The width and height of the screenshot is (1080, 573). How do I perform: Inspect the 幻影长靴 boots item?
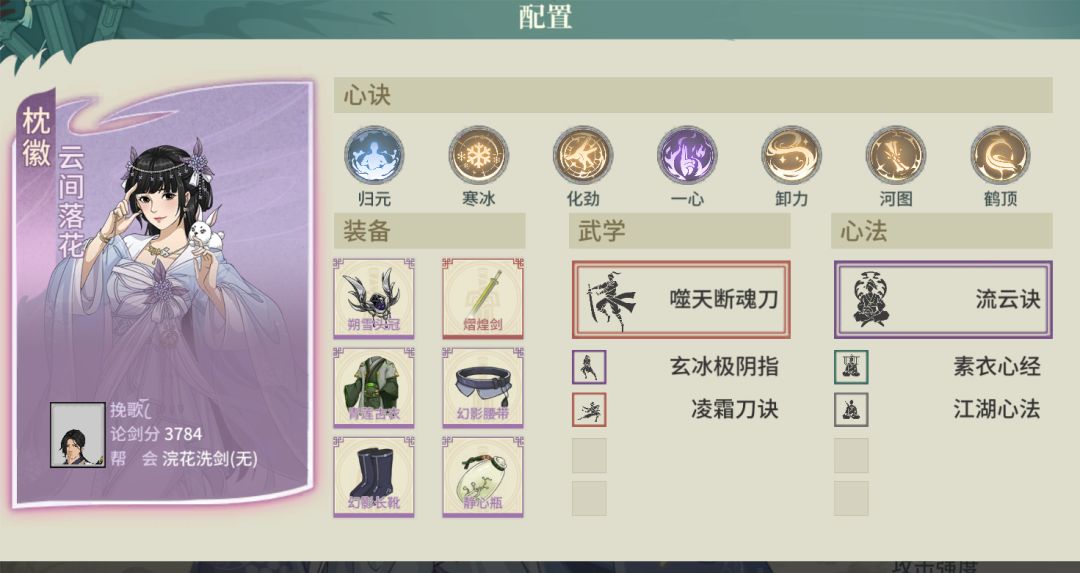(x=374, y=476)
